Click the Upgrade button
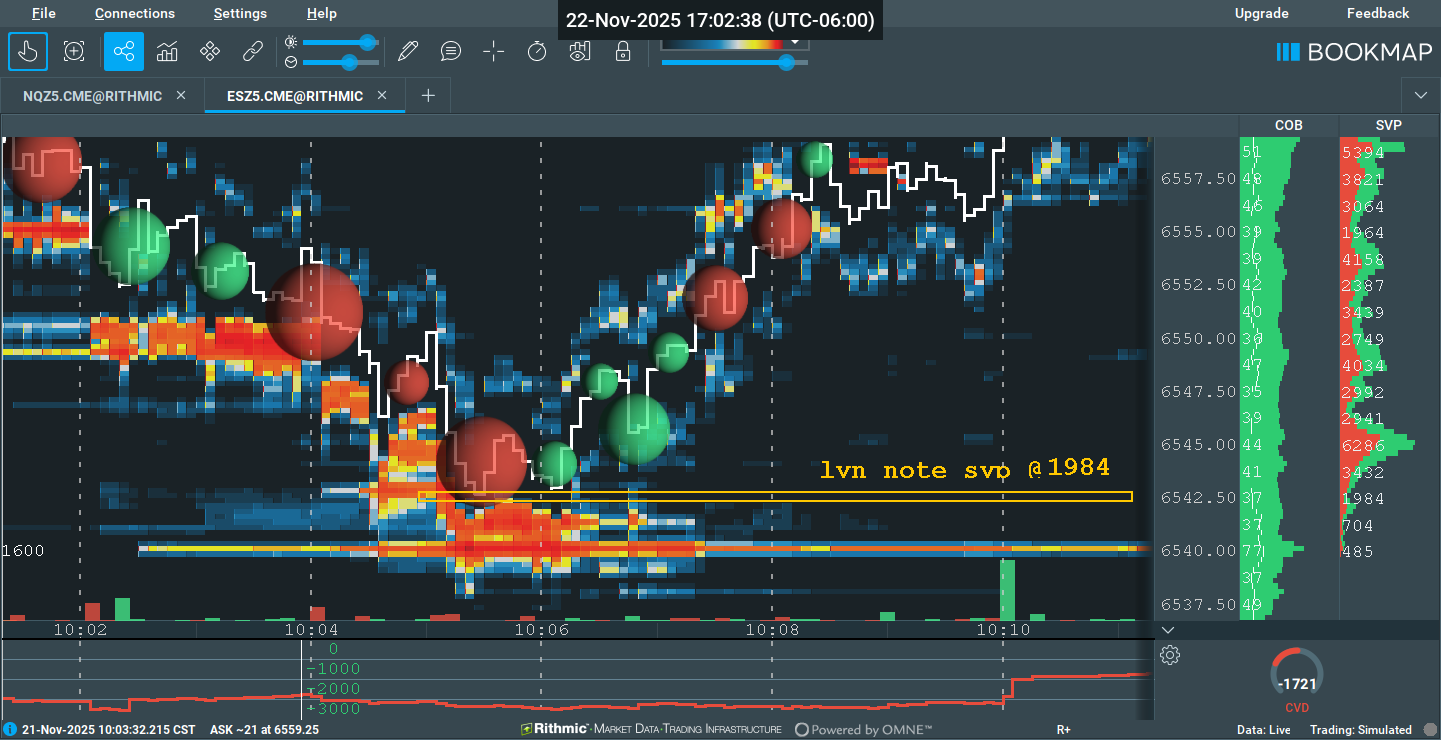This screenshot has height=740, width=1441. tap(1261, 13)
